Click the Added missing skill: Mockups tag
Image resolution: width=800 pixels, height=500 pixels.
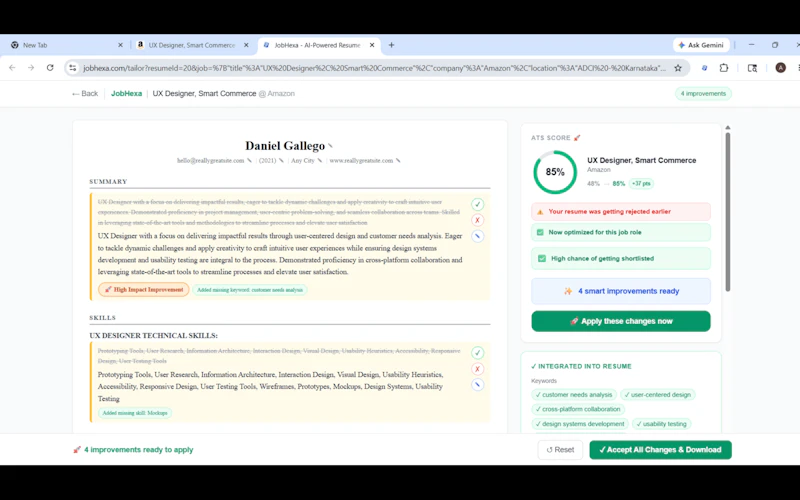[135, 413]
